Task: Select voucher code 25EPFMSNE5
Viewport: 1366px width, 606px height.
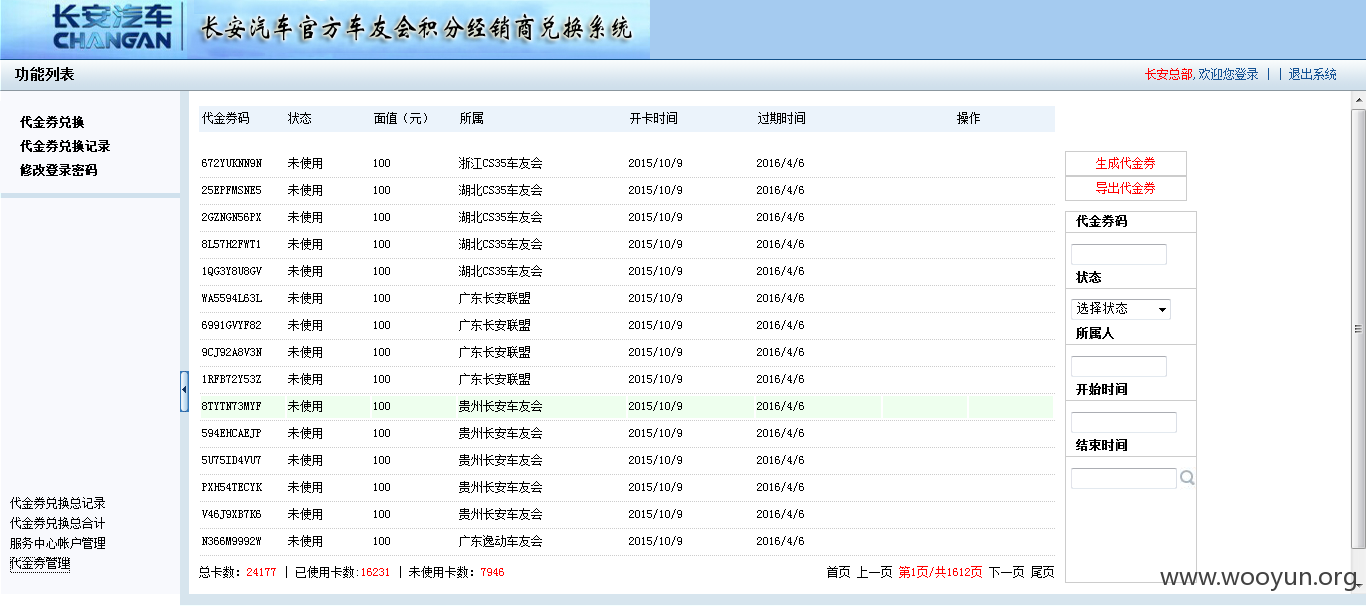Action: (231, 190)
